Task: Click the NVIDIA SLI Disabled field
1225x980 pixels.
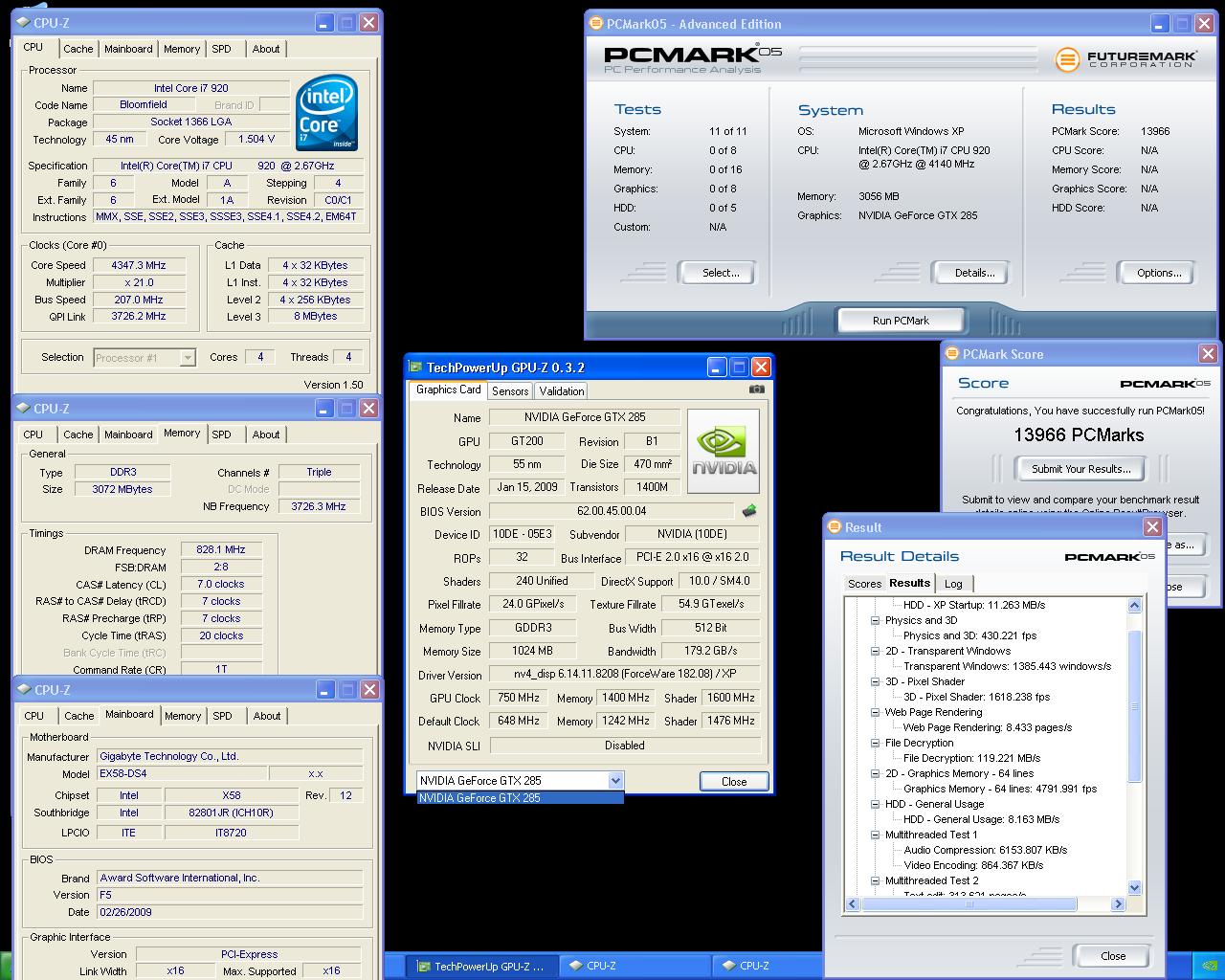Action: pos(625,746)
